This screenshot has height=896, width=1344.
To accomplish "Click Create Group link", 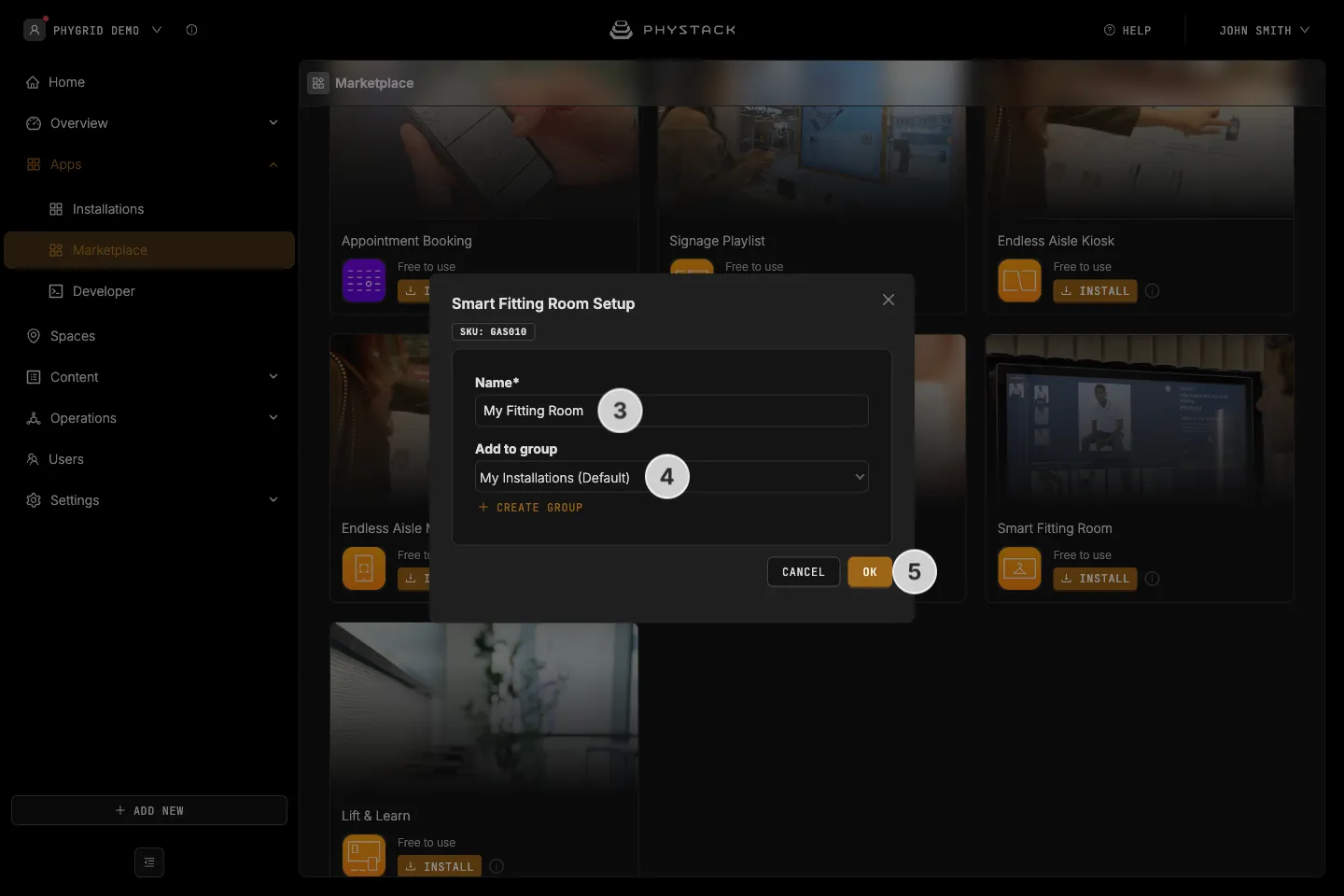I will [530, 508].
